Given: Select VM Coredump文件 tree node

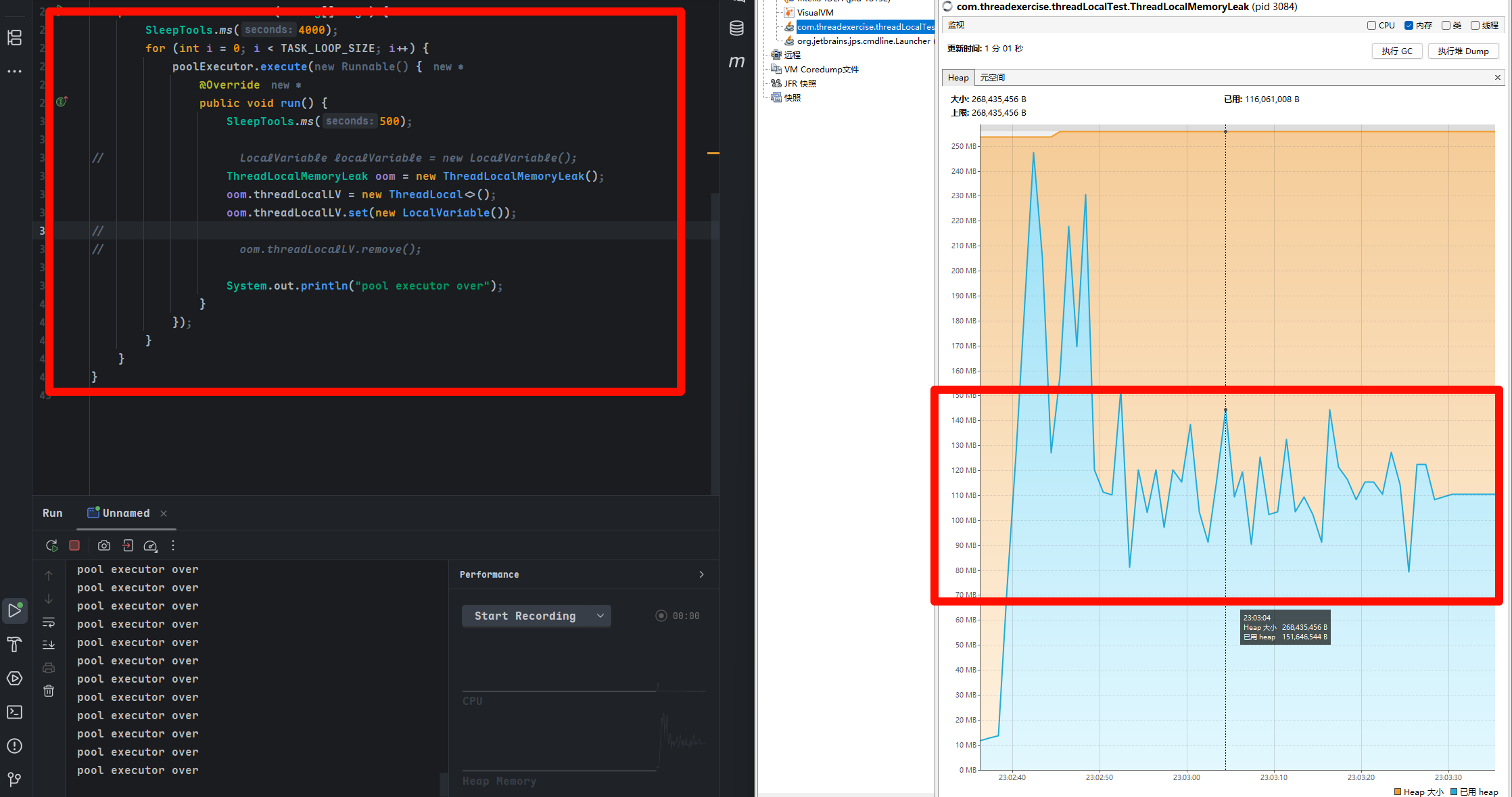Looking at the screenshot, I should 821,69.
